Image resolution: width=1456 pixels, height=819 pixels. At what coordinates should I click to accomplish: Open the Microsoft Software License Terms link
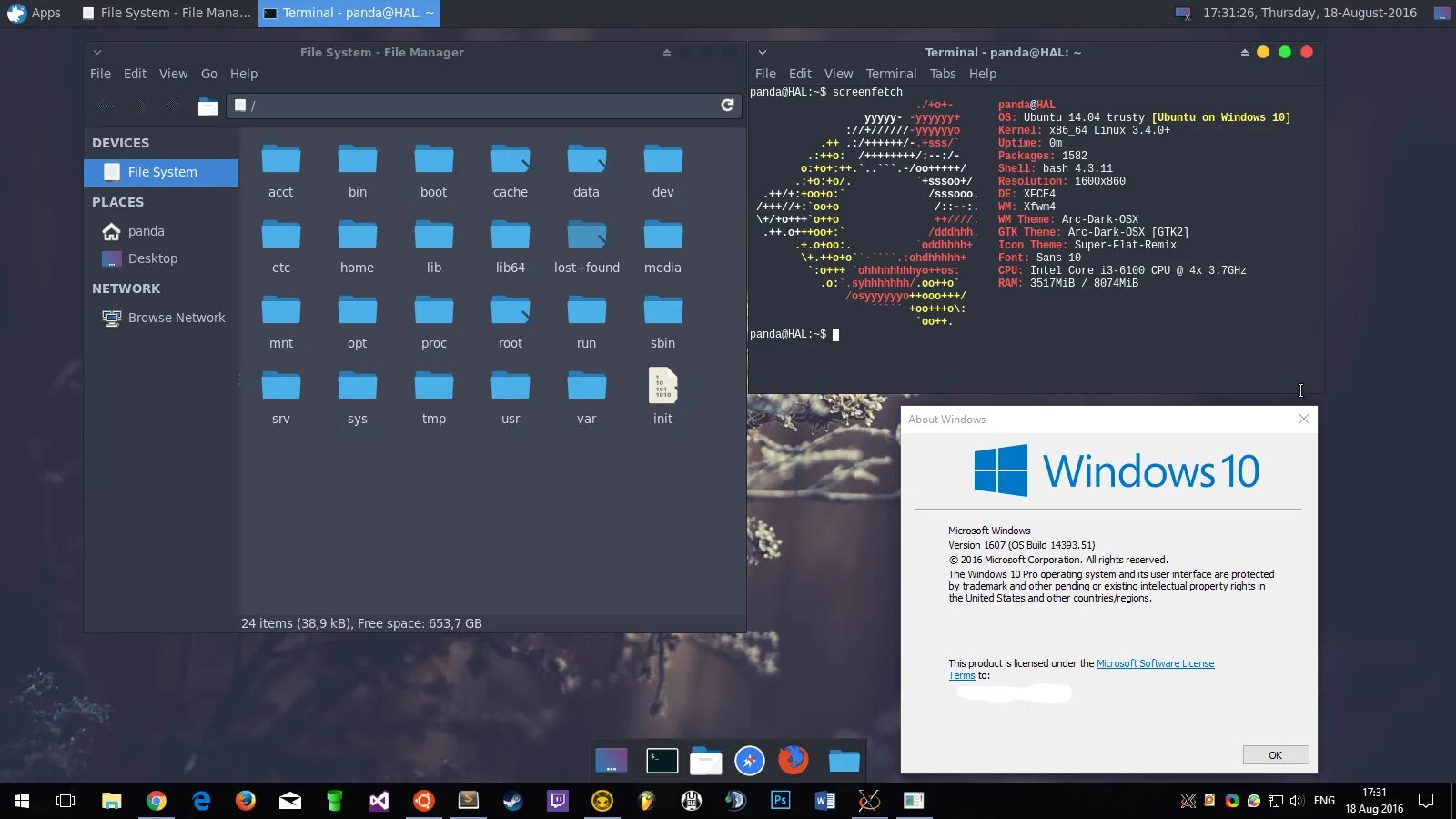point(1155,663)
